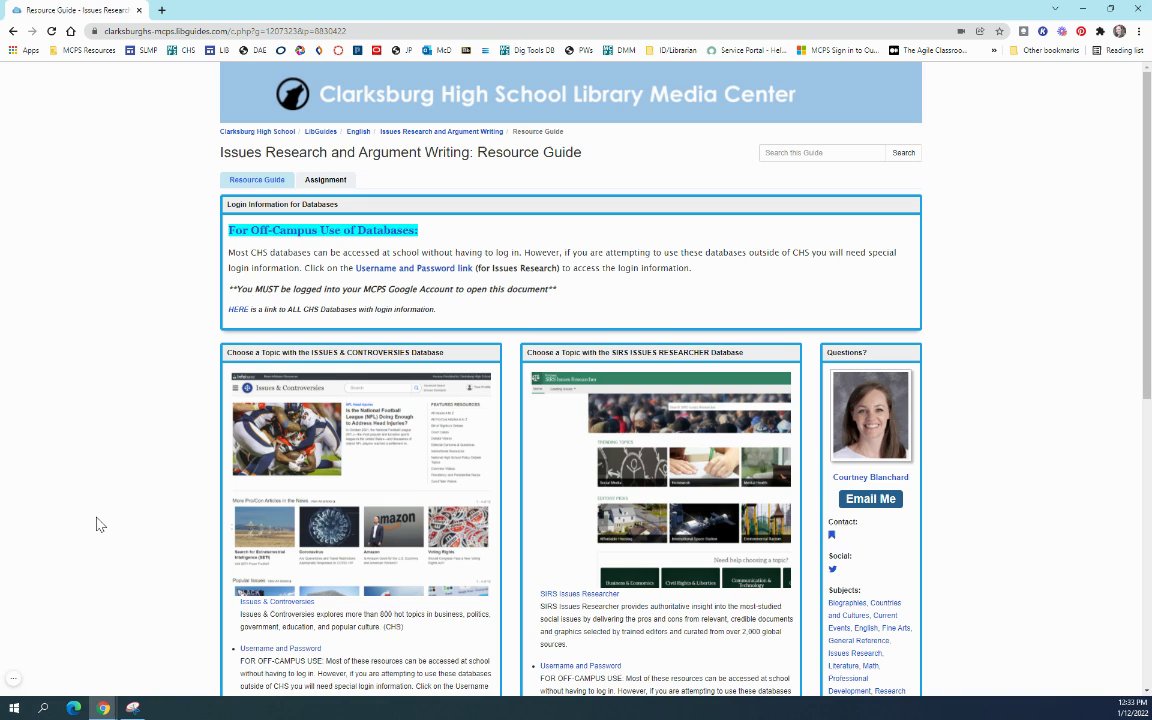Open the SIRS Issues Researcher screenshot thumbnail
The width and height of the screenshot is (1152, 720).
(x=661, y=480)
